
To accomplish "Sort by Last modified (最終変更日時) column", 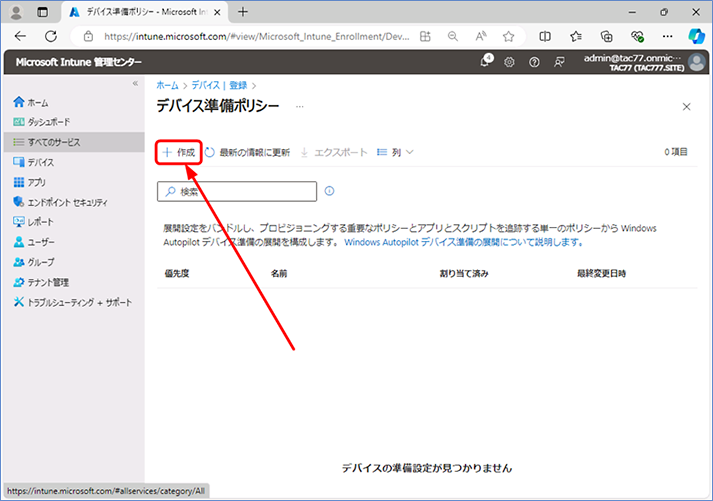I will pos(602,274).
